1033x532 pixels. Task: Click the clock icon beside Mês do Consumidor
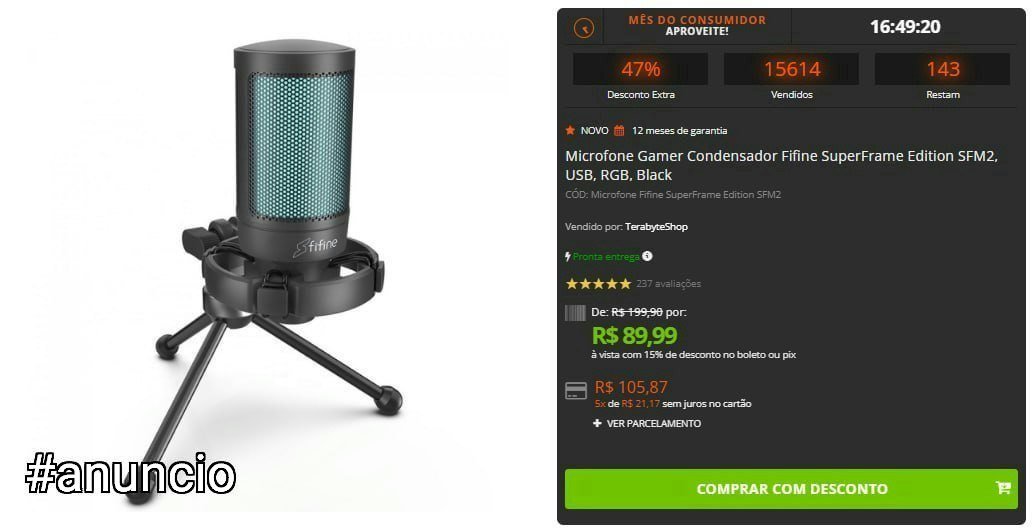[584, 28]
